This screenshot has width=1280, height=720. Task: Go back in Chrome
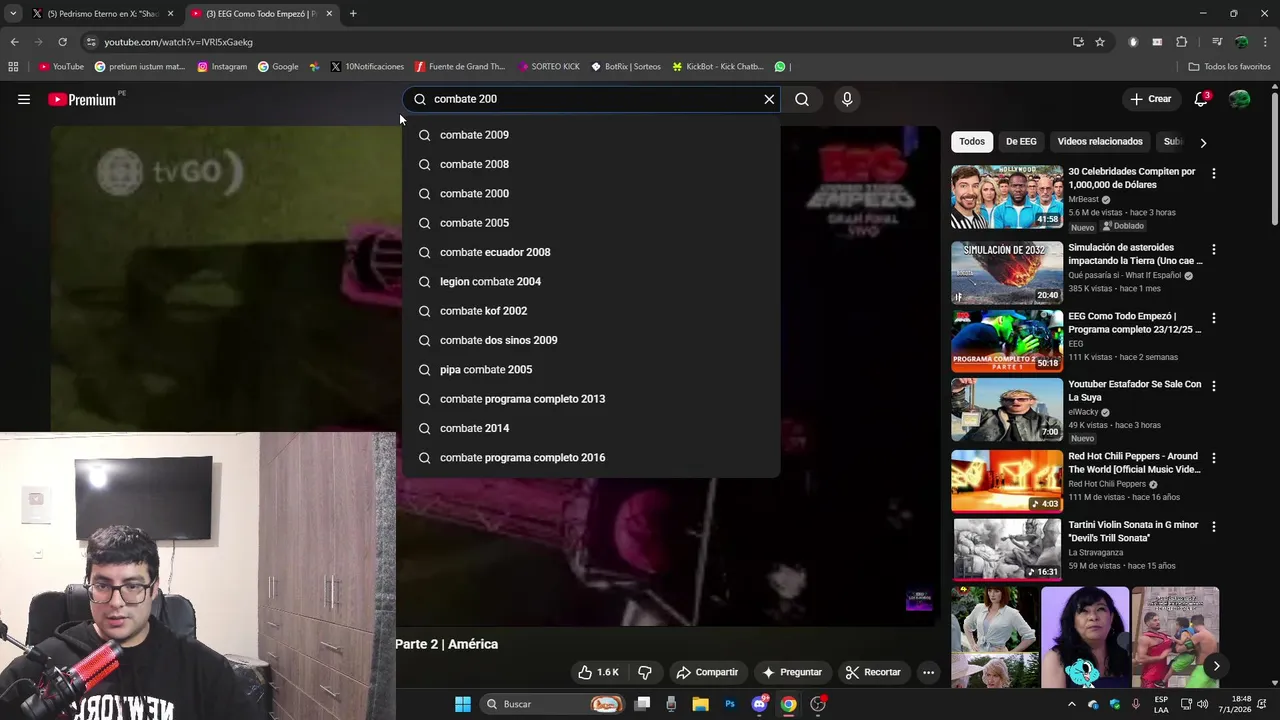[x=14, y=42]
